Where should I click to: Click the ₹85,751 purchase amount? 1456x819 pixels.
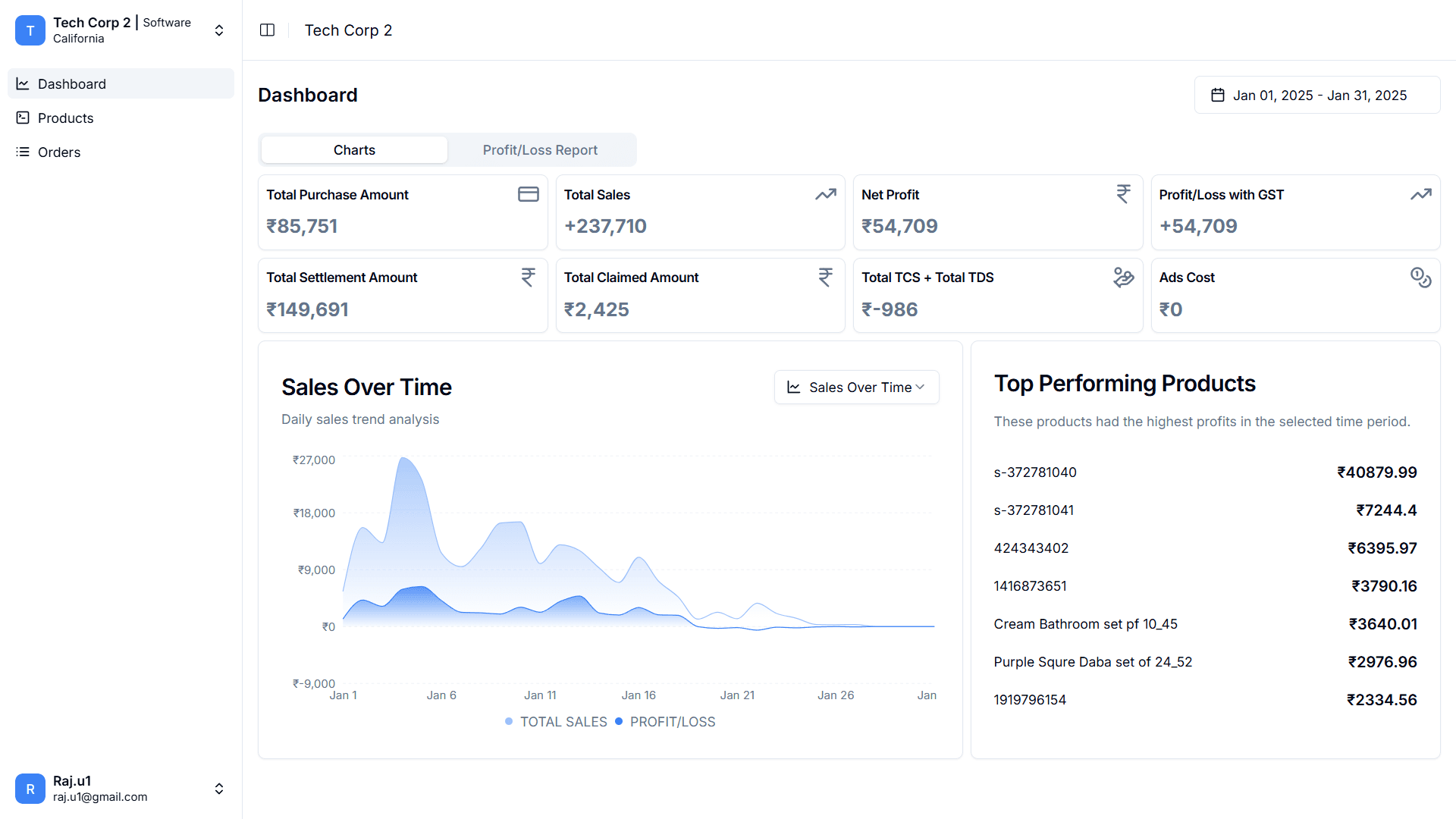[302, 226]
